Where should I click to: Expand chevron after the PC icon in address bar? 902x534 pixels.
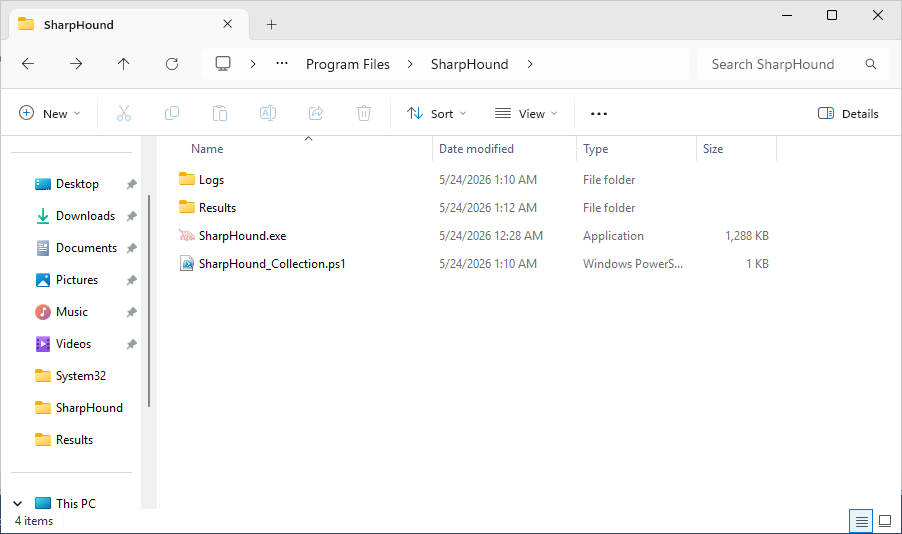tap(253, 64)
